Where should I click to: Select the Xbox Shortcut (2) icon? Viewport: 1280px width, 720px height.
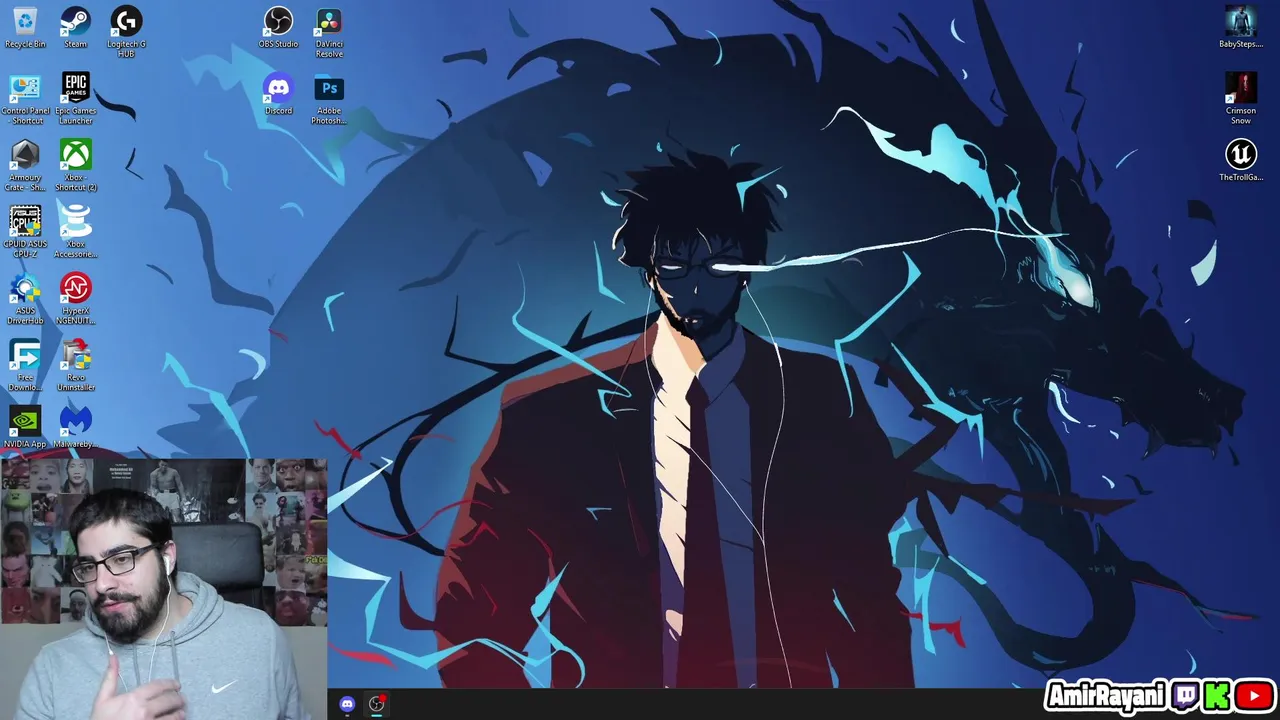click(x=76, y=165)
